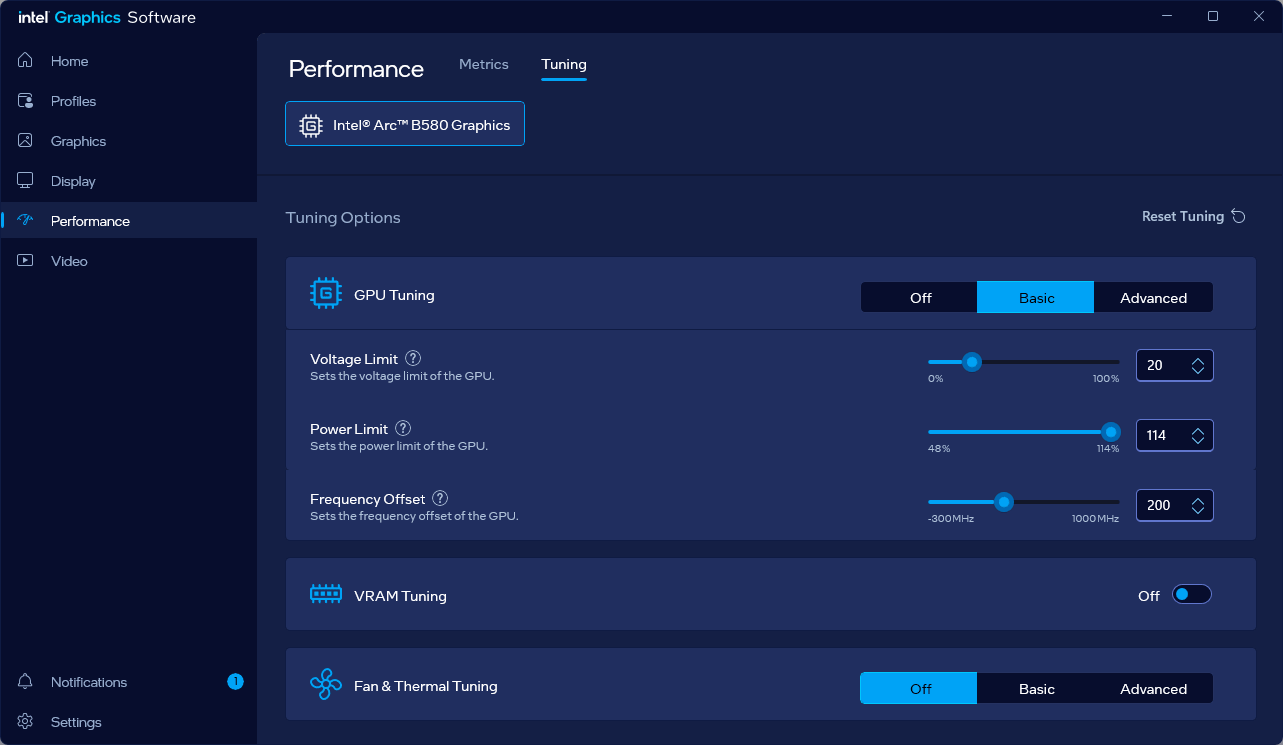
Task: Click Reset Tuning button
Action: (1193, 217)
